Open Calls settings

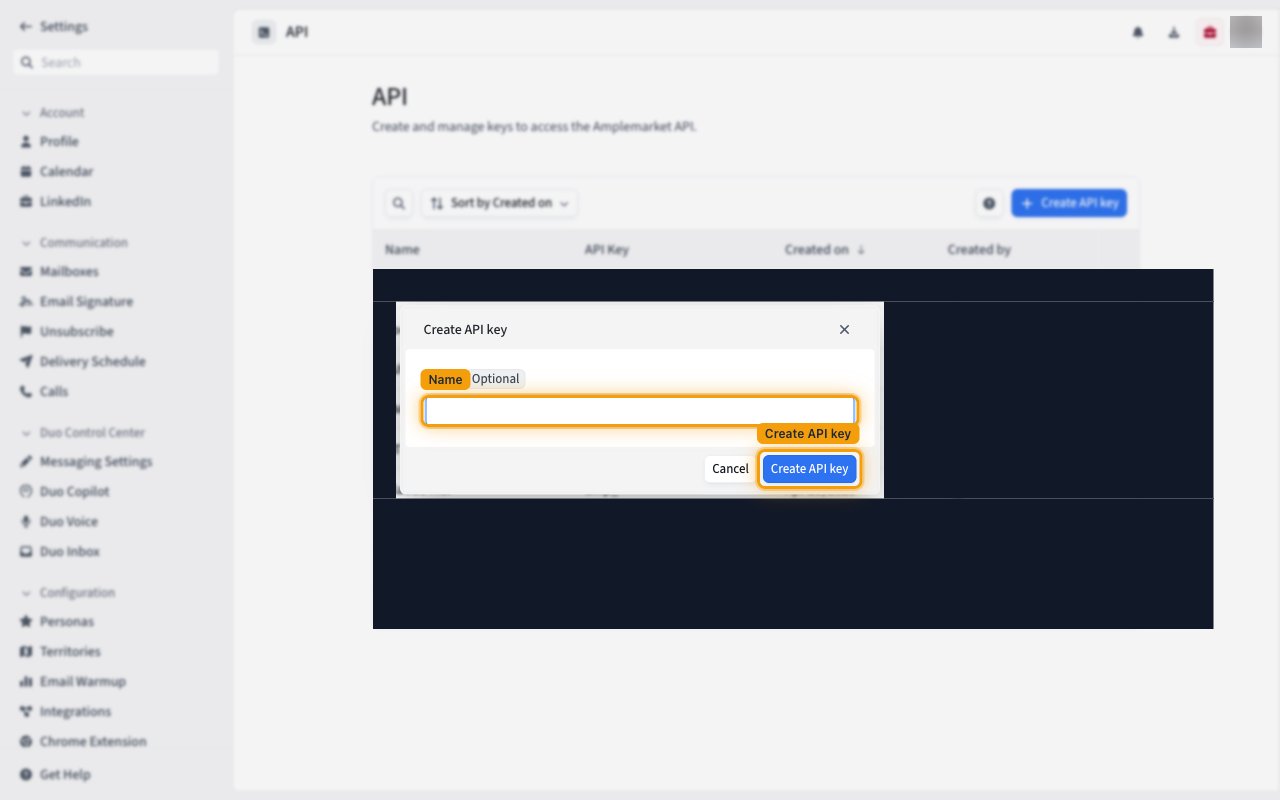point(54,392)
